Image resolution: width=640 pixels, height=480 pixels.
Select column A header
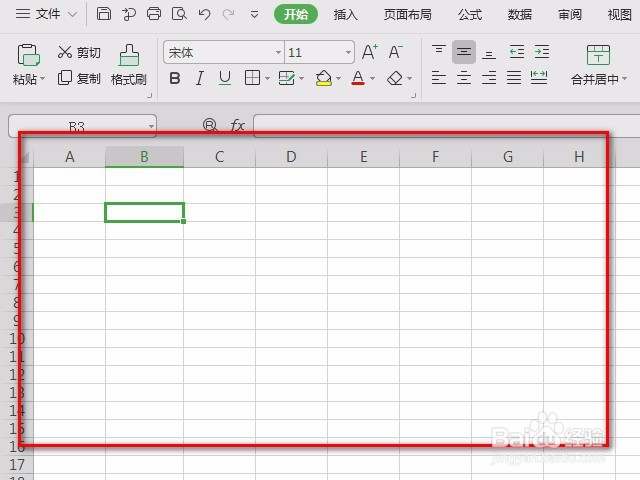[x=69, y=157]
